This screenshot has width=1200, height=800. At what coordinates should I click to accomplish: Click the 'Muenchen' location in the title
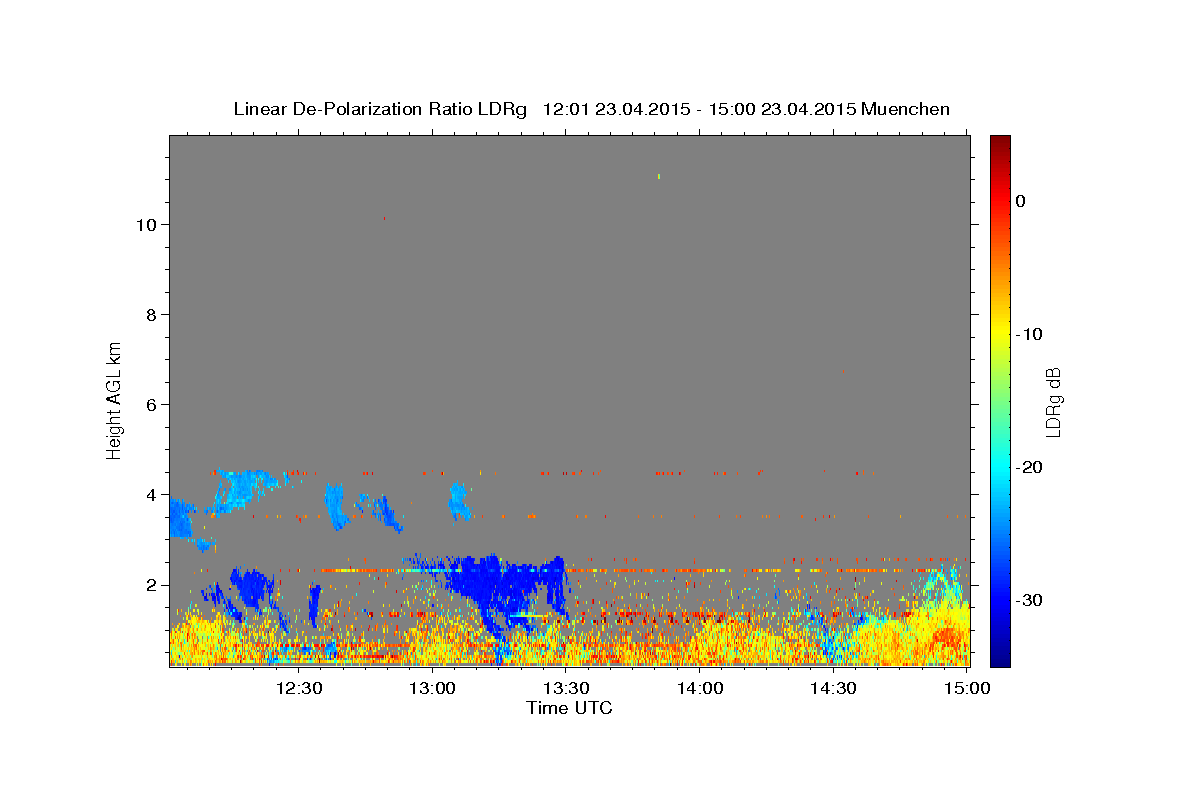pyautogui.click(x=906, y=109)
